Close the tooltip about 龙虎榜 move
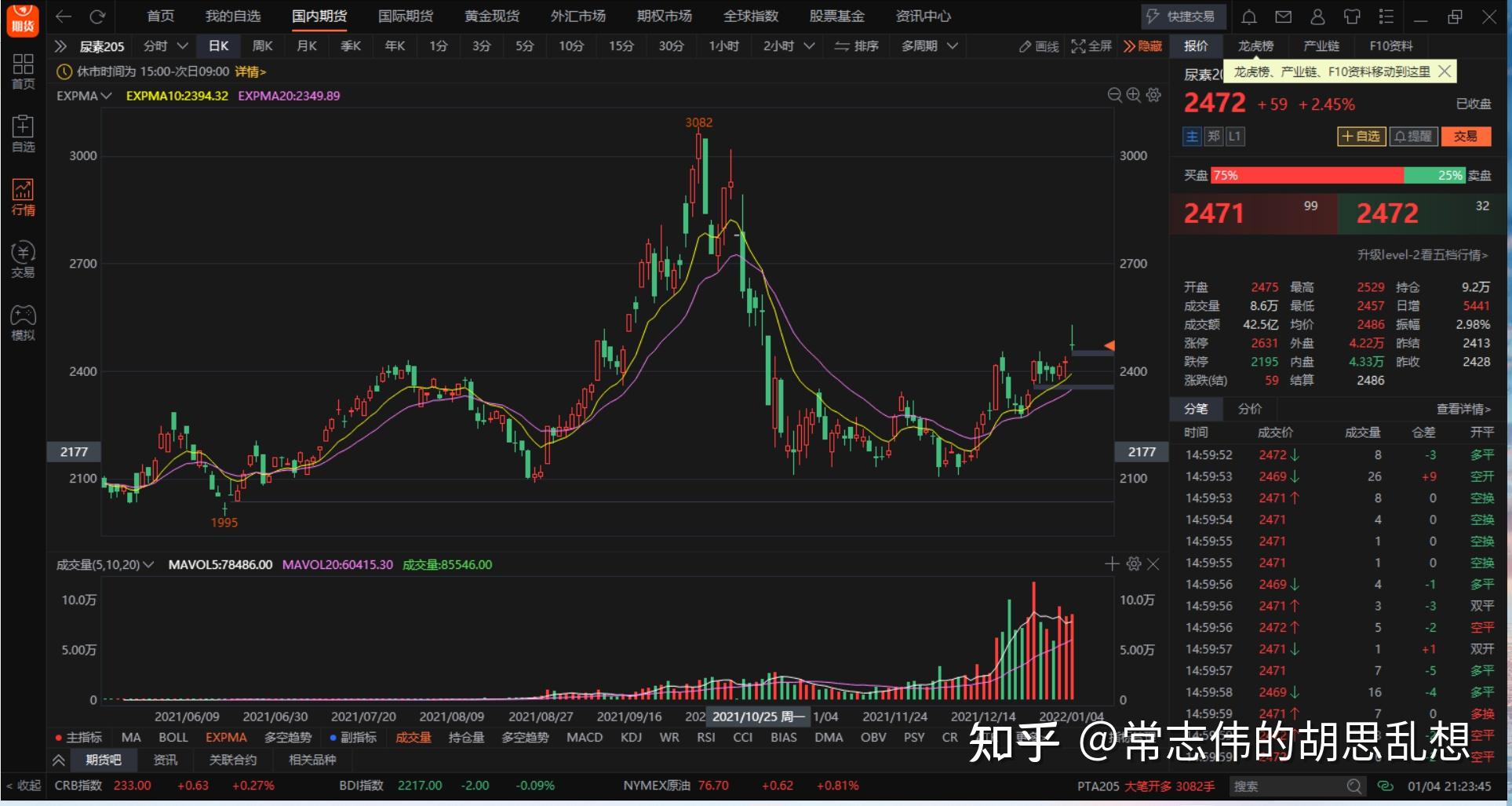This screenshot has width=1512, height=806. tap(1445, 71)
